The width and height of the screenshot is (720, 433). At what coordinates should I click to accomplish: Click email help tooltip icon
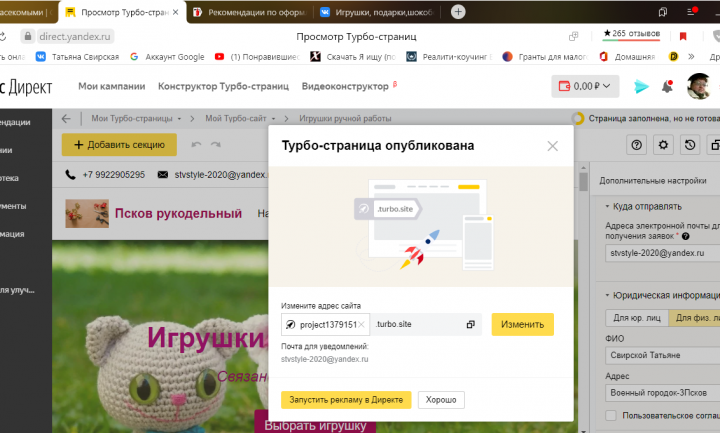[x=686, y=236]
